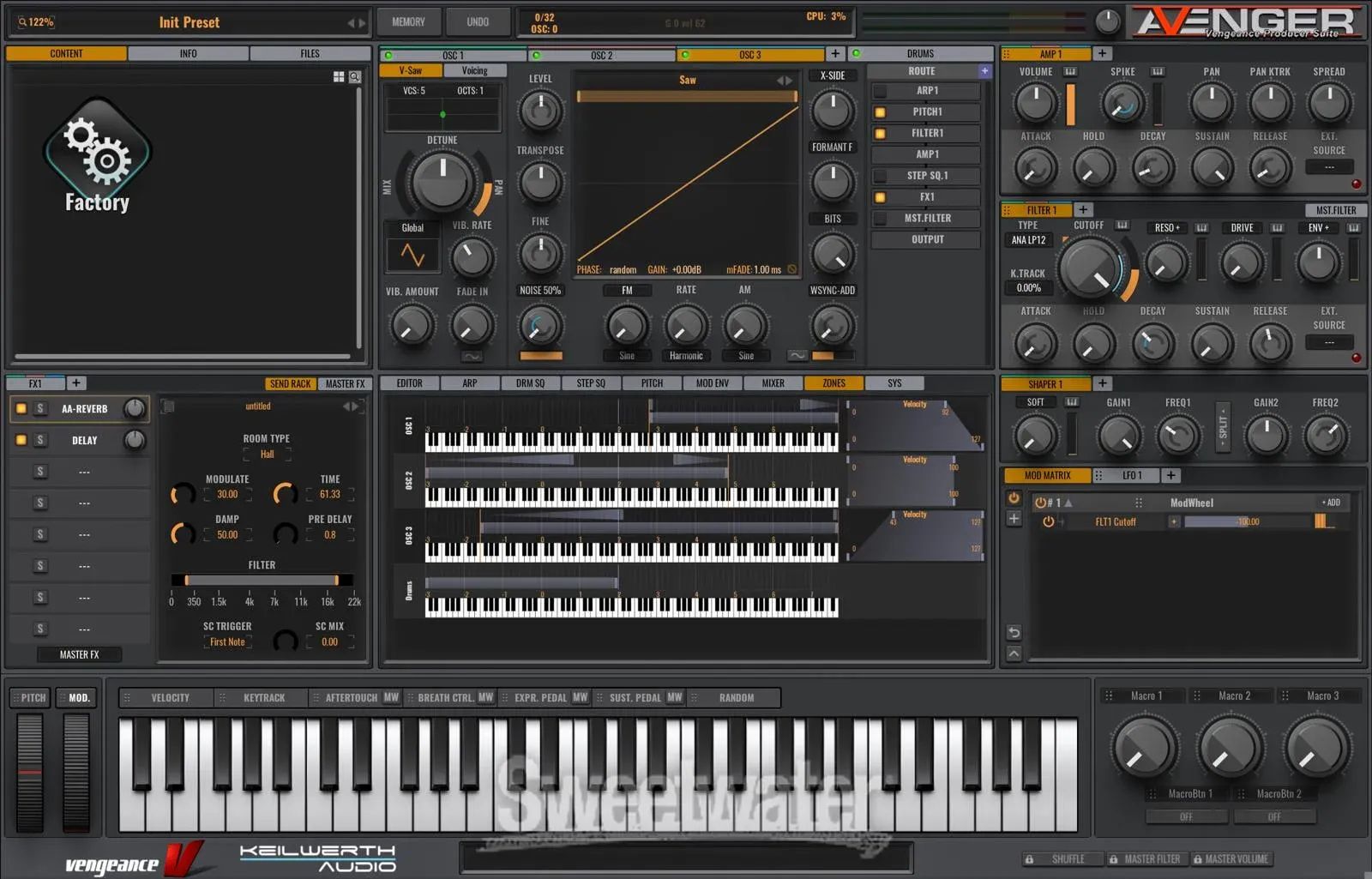Click the SPIKE modulation meter icon
1372x879 pixels.
pos(1158,71)
